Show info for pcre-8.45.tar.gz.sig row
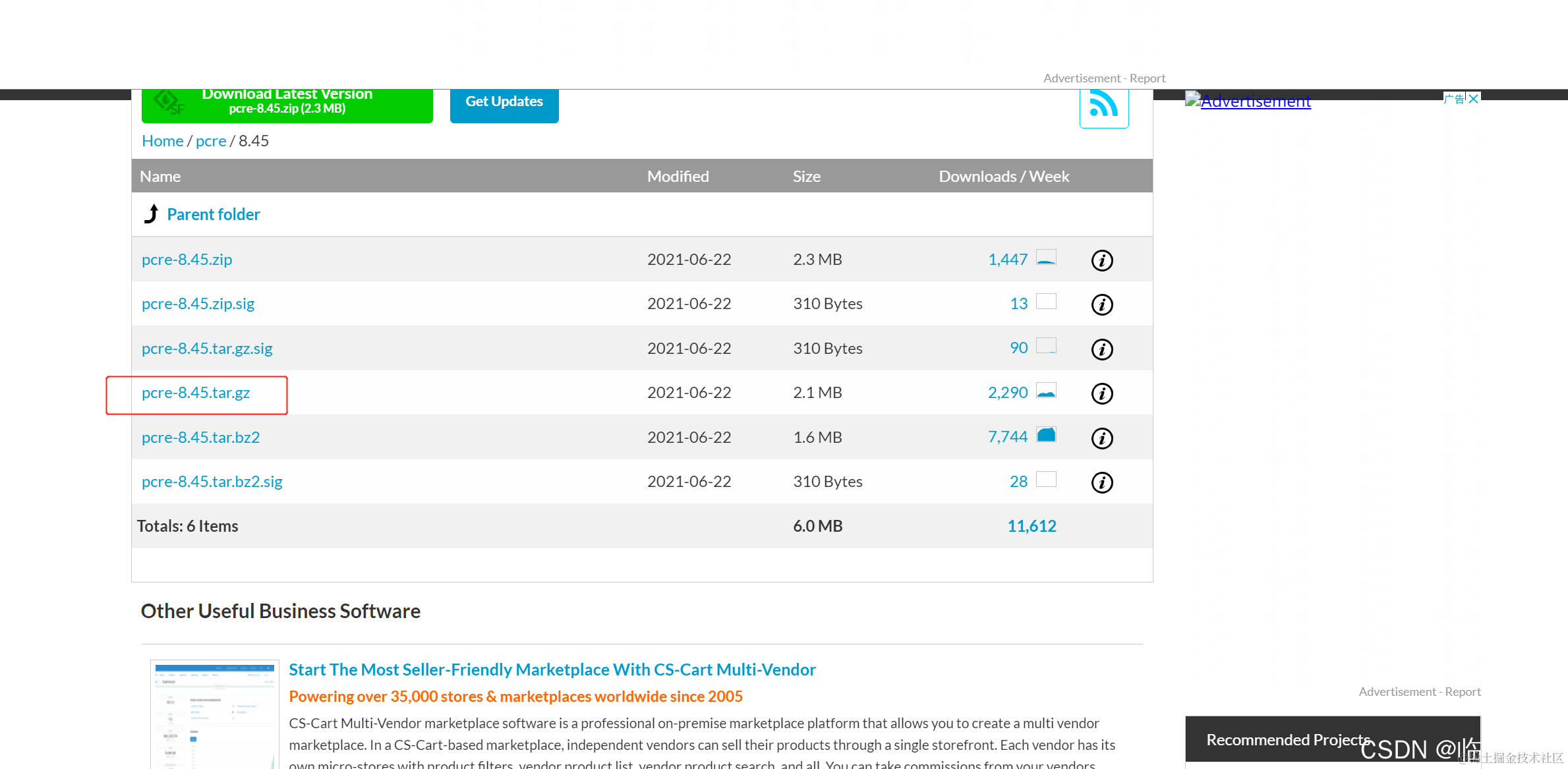 pos(1102,349)
